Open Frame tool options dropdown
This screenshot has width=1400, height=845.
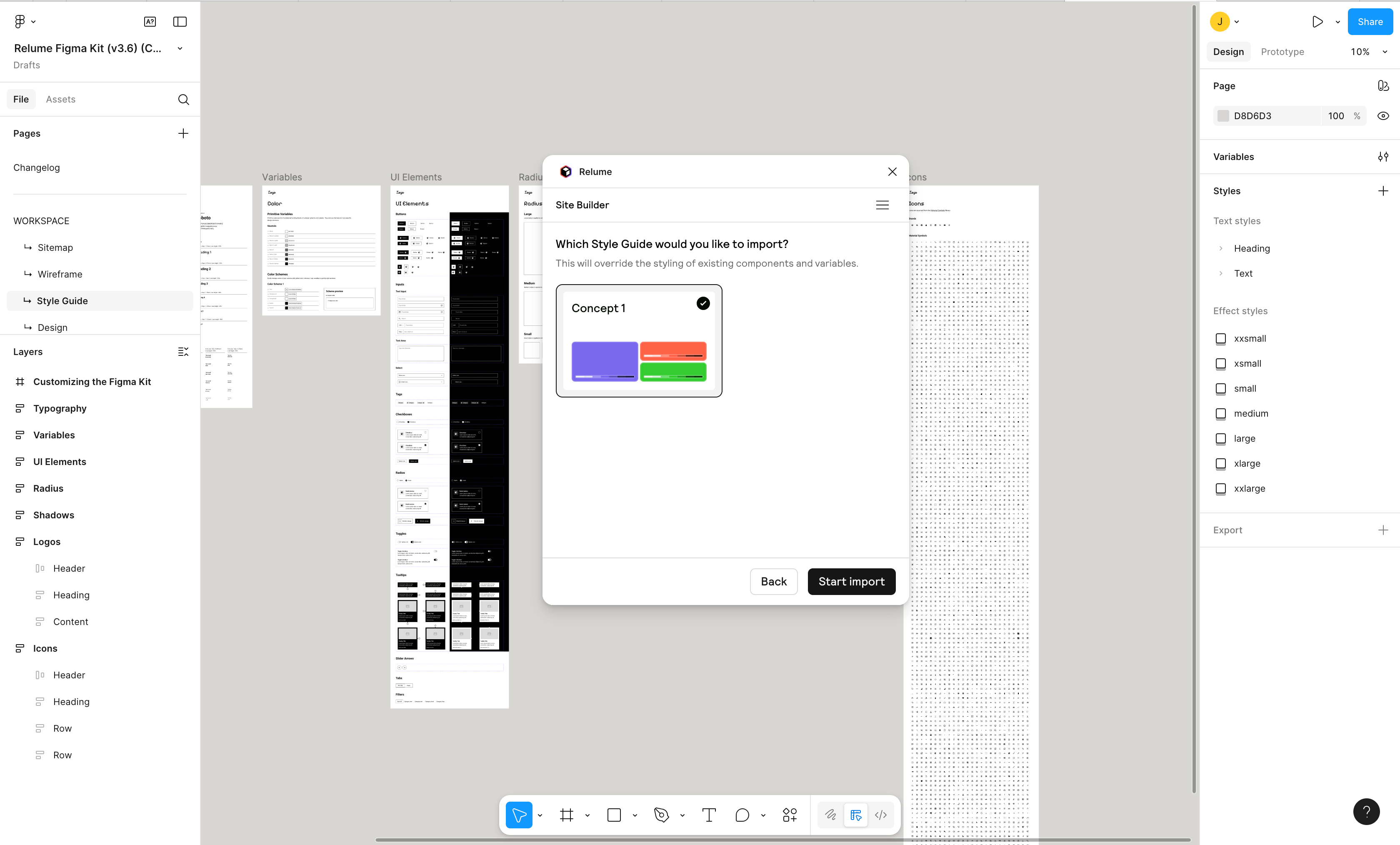click(x=587, y=815)
